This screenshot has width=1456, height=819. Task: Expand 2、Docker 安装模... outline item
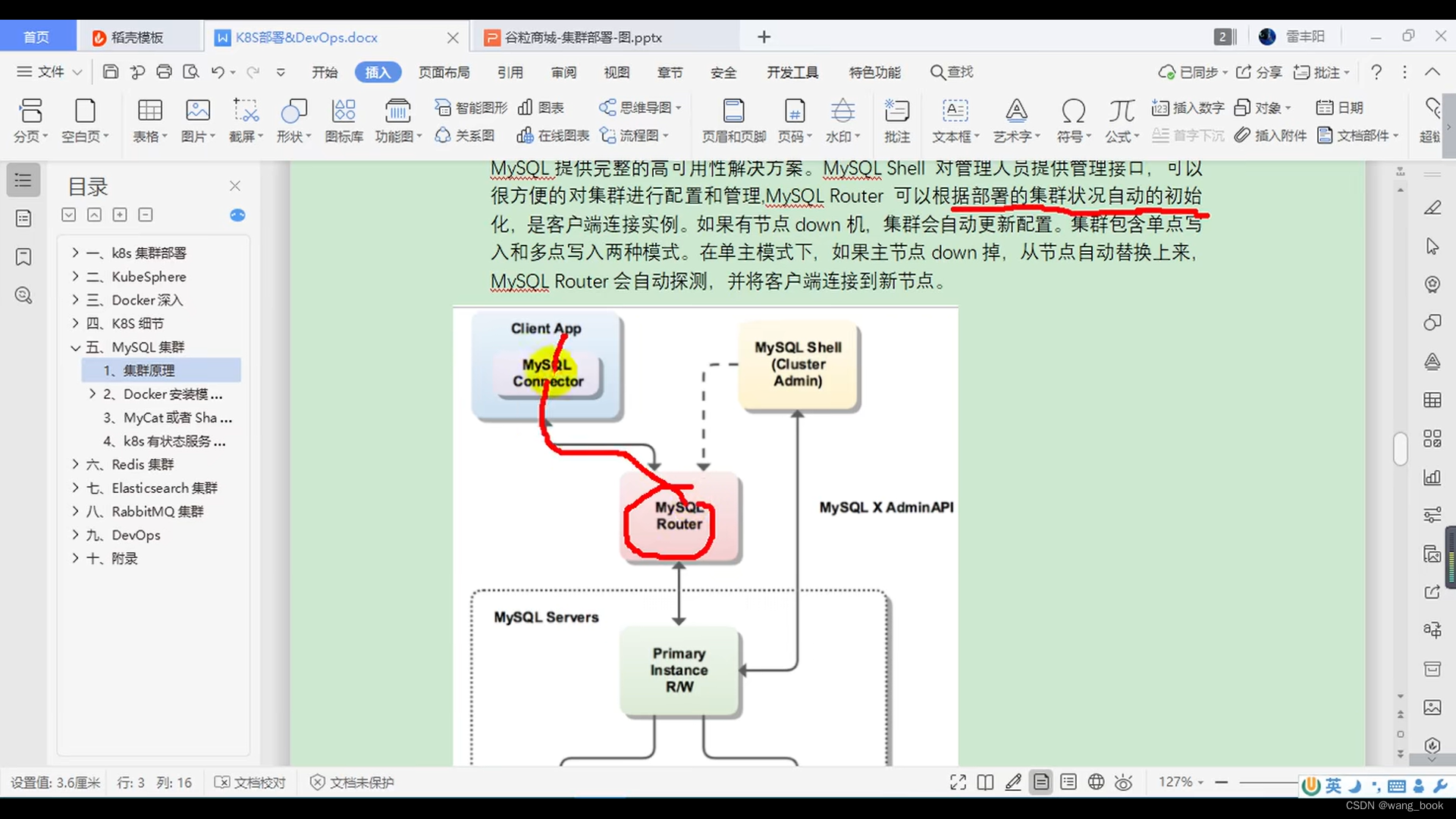93,394
